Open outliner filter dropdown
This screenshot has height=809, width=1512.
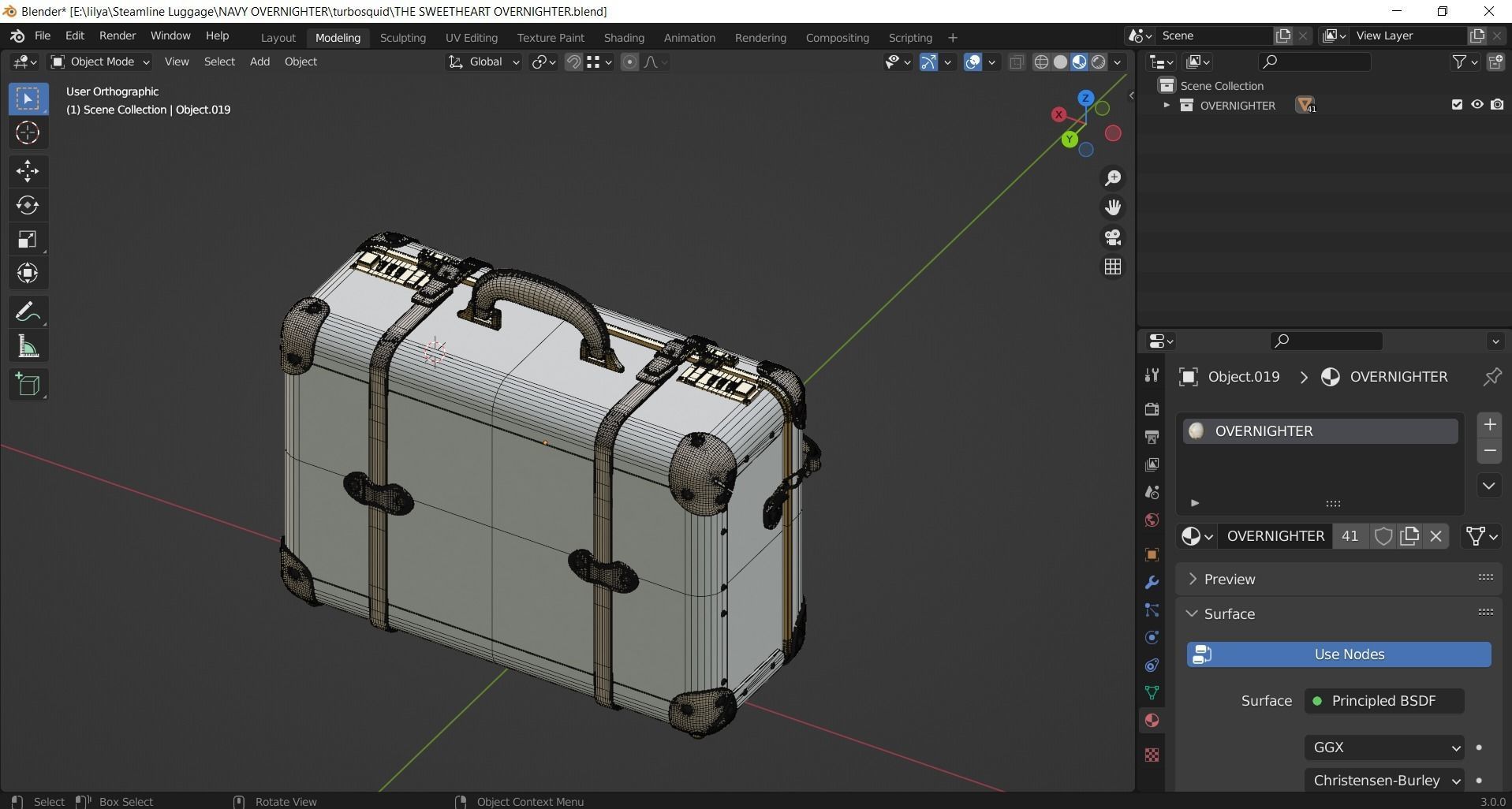(1465, 62)
